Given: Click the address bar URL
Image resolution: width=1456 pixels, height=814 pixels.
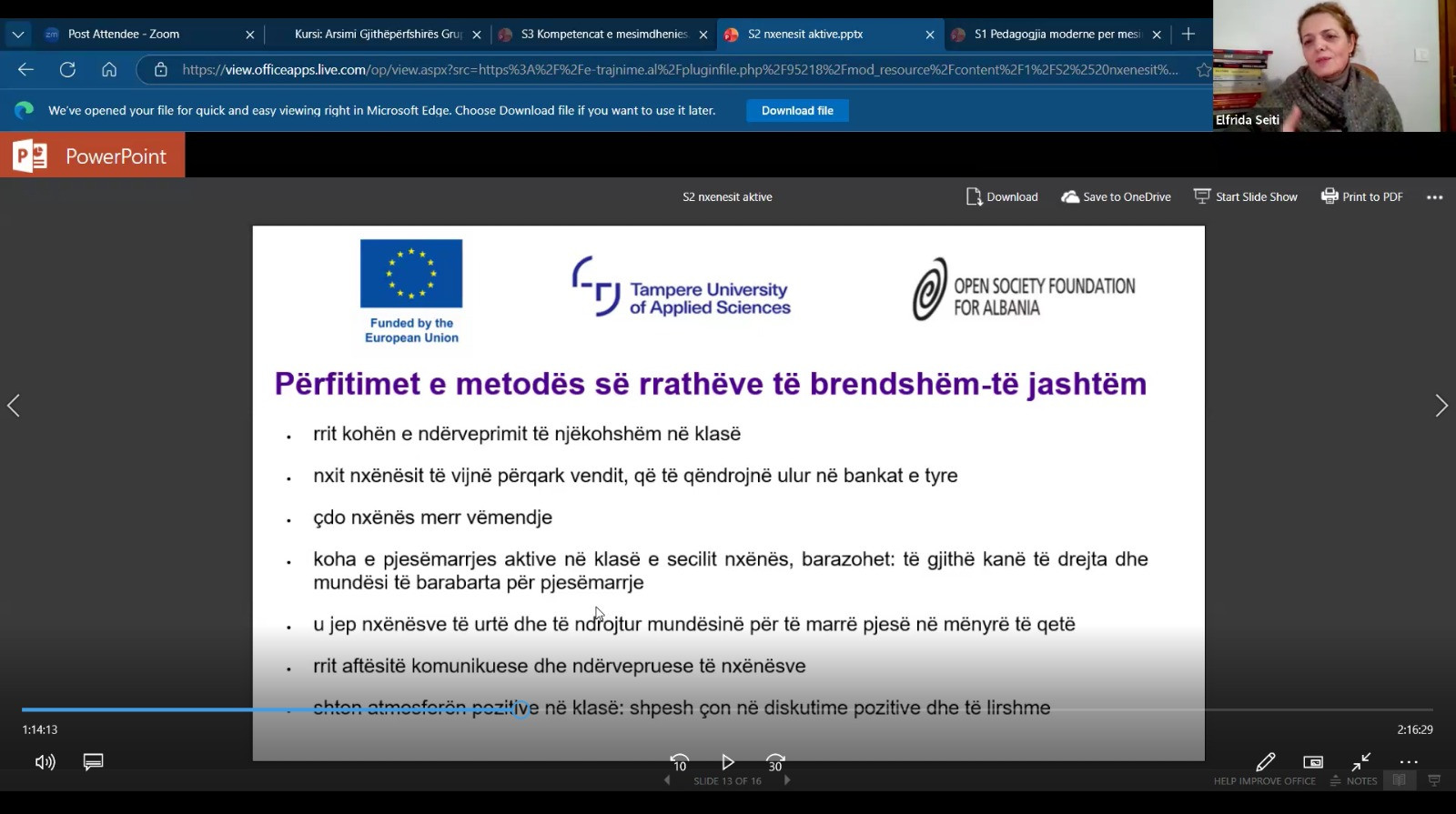Looking at the screenshot, I should (x=680, y=69).
